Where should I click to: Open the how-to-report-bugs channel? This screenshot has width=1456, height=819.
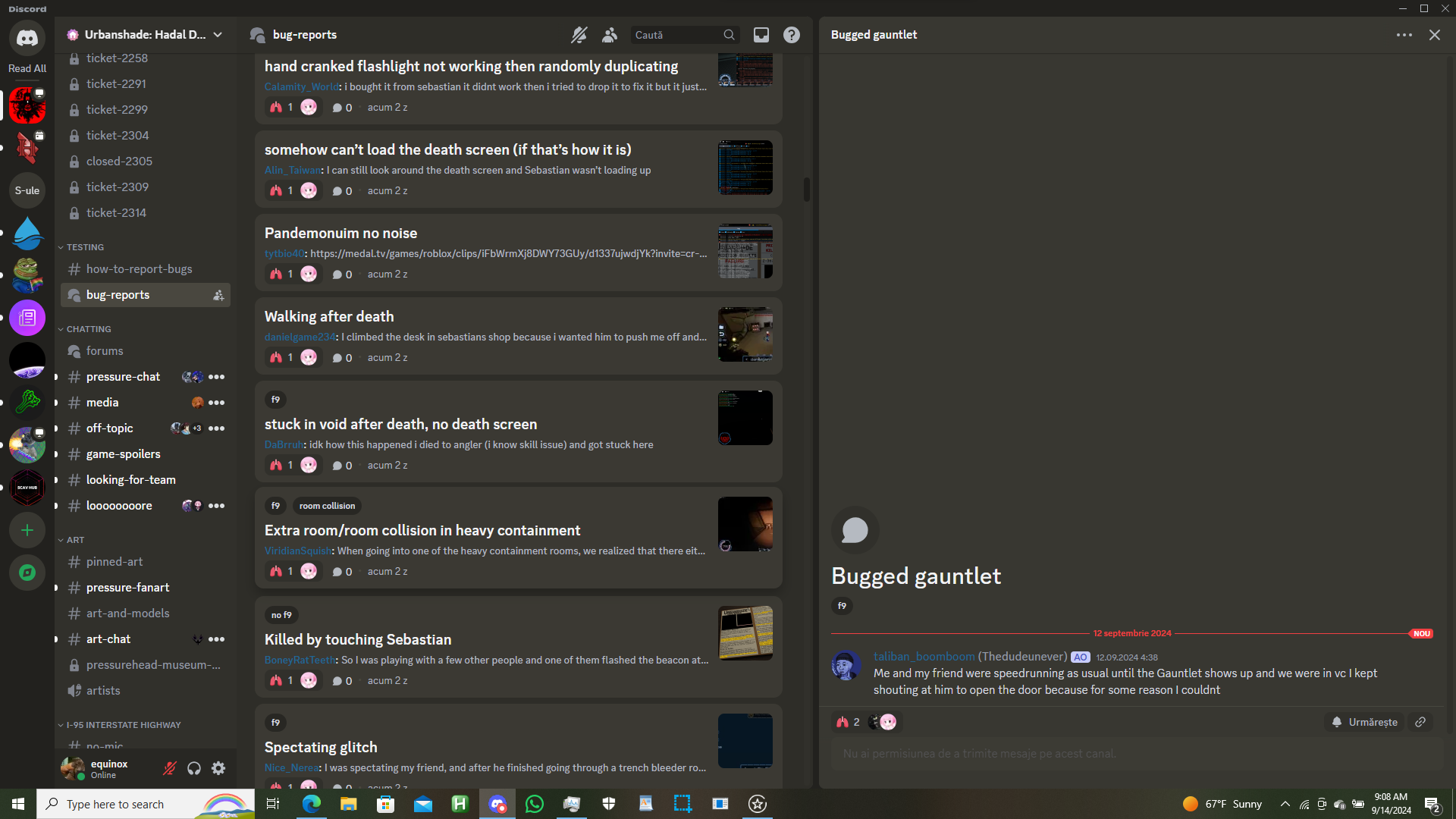pyautogui.click(x=139, y=269)
